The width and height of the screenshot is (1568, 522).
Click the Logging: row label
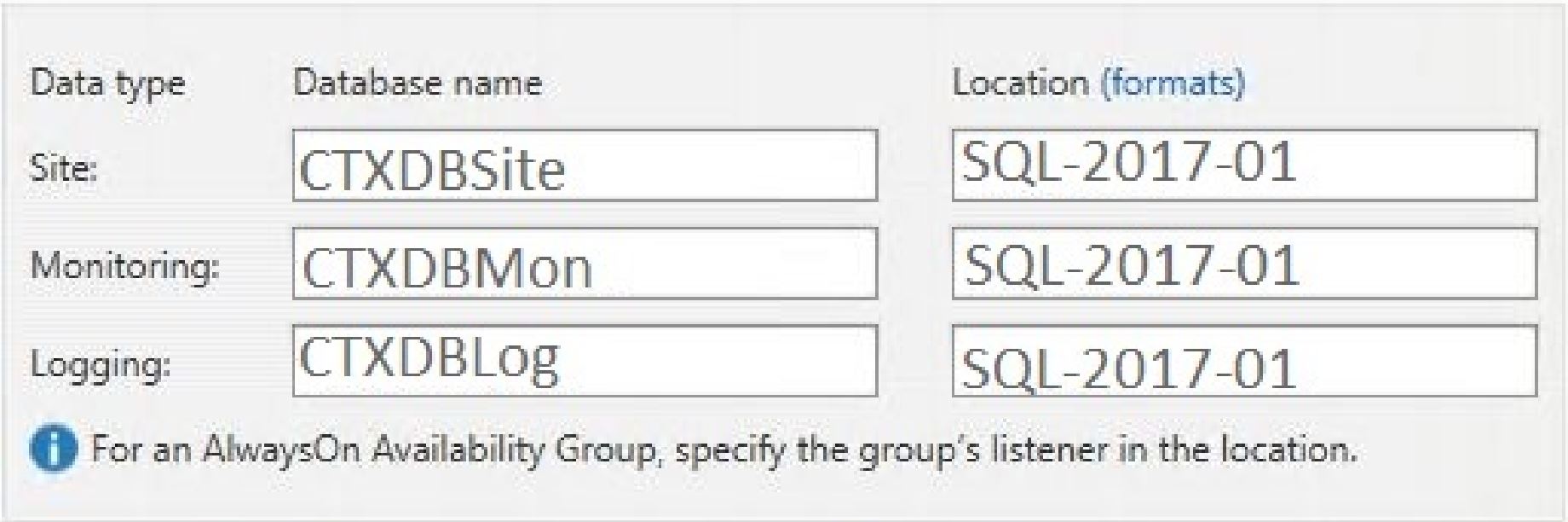point(101,364)
